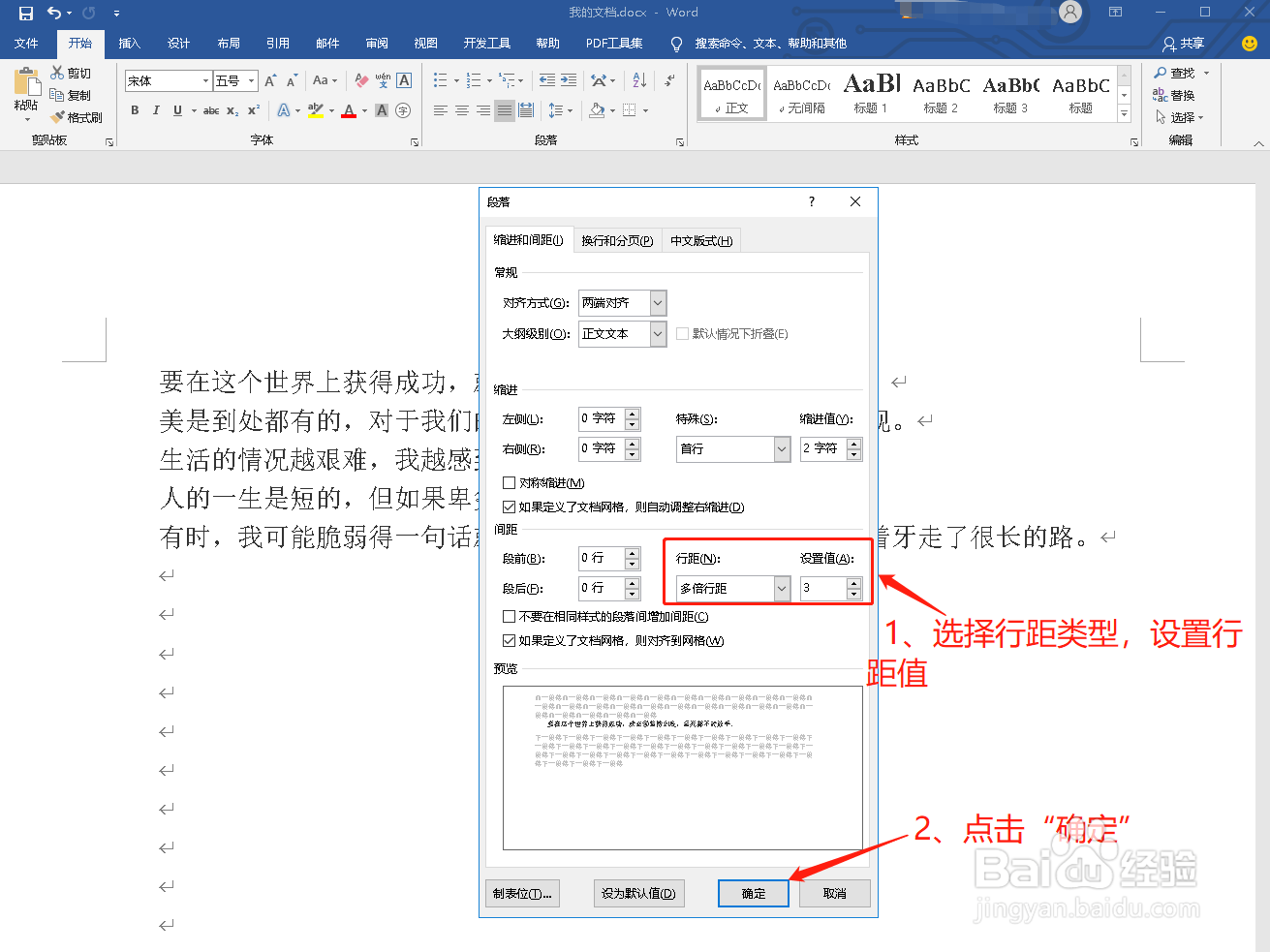Expand the Styles gallery more arrow
The height and width of the screenshot is (952, 1270).
pos(1124,114)
